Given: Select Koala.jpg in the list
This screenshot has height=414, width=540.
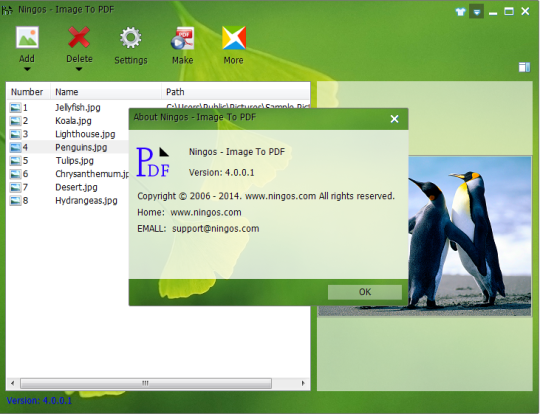Looking at the screenshot, I should pos(73,121).
